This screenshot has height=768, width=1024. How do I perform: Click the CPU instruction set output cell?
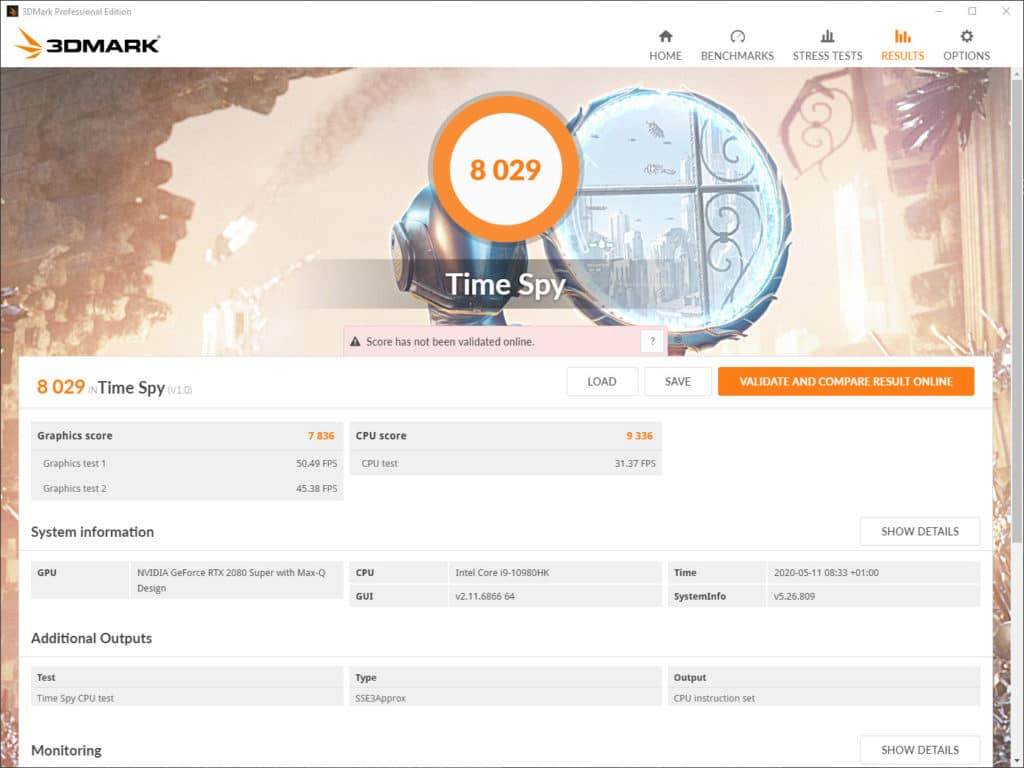point(824,698)
